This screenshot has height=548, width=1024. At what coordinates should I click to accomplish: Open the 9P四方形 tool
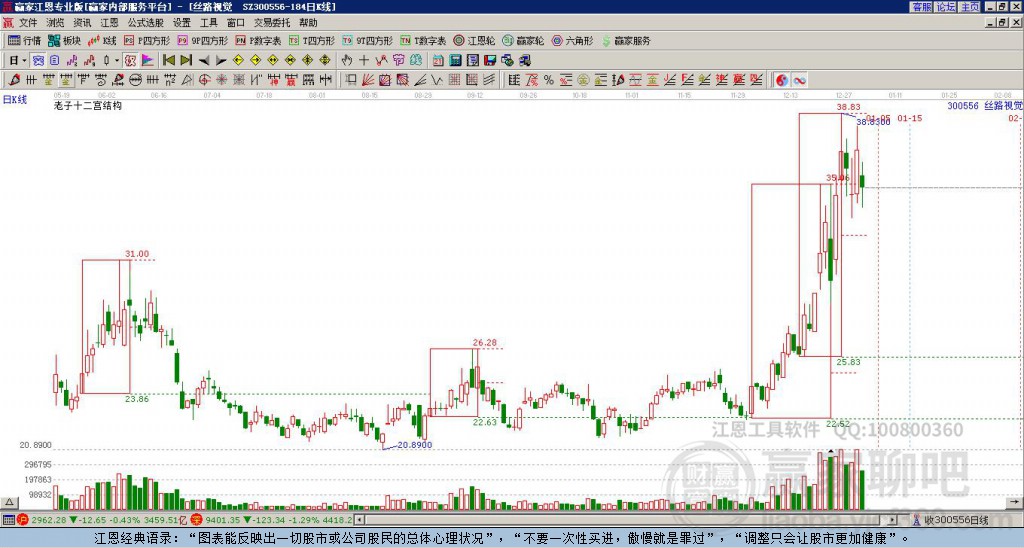pyautogui.click(x=203, y=40)
